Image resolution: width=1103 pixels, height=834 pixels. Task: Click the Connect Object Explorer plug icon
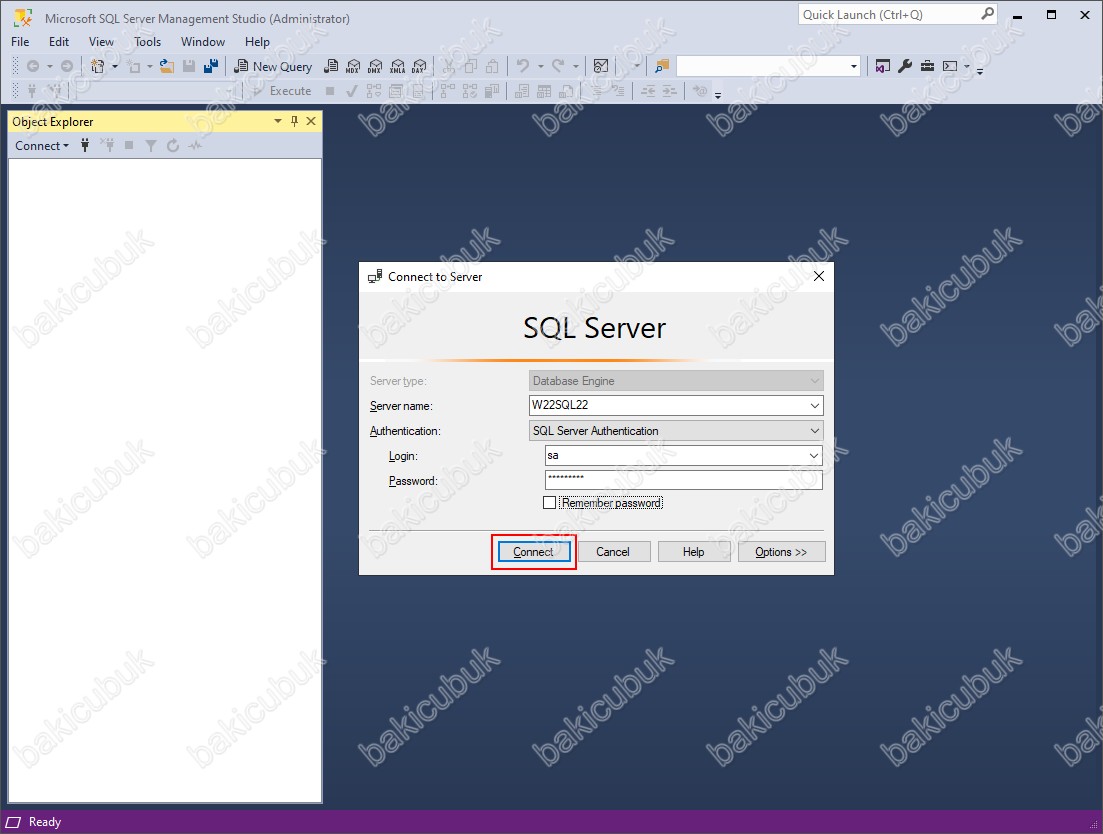pos(85,146)
